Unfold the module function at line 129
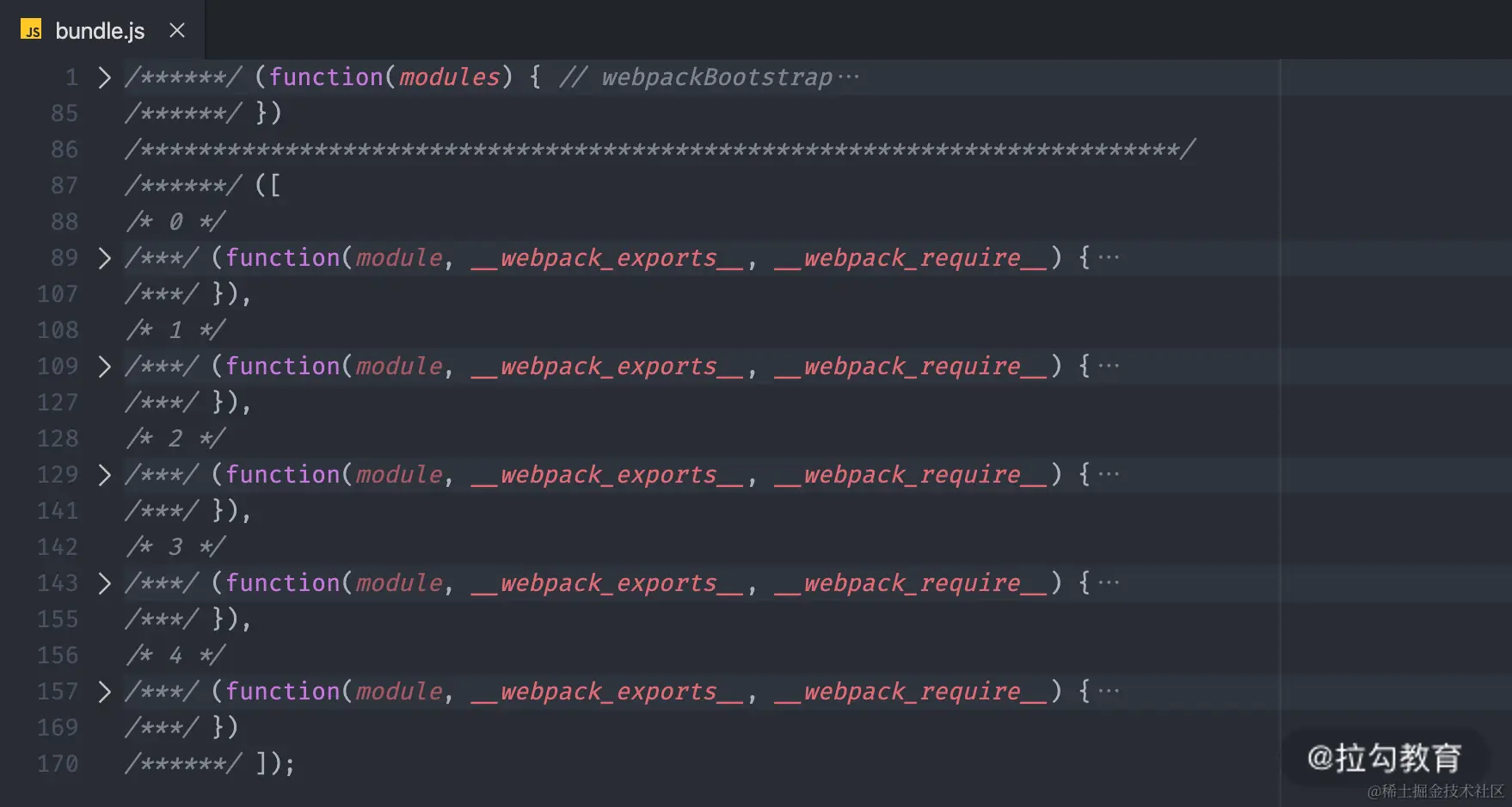1512x807 pixels. (x=104, y=475)
